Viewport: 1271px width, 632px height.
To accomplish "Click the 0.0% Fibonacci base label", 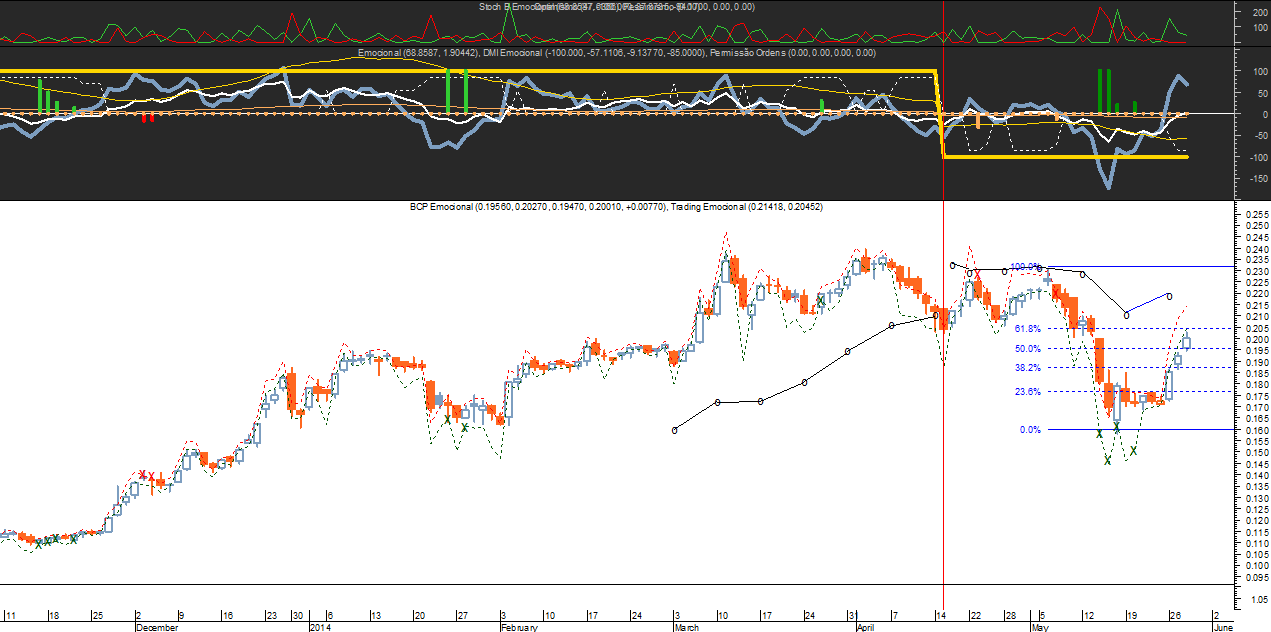I will pyautogui.click(x=1030, y=429).
